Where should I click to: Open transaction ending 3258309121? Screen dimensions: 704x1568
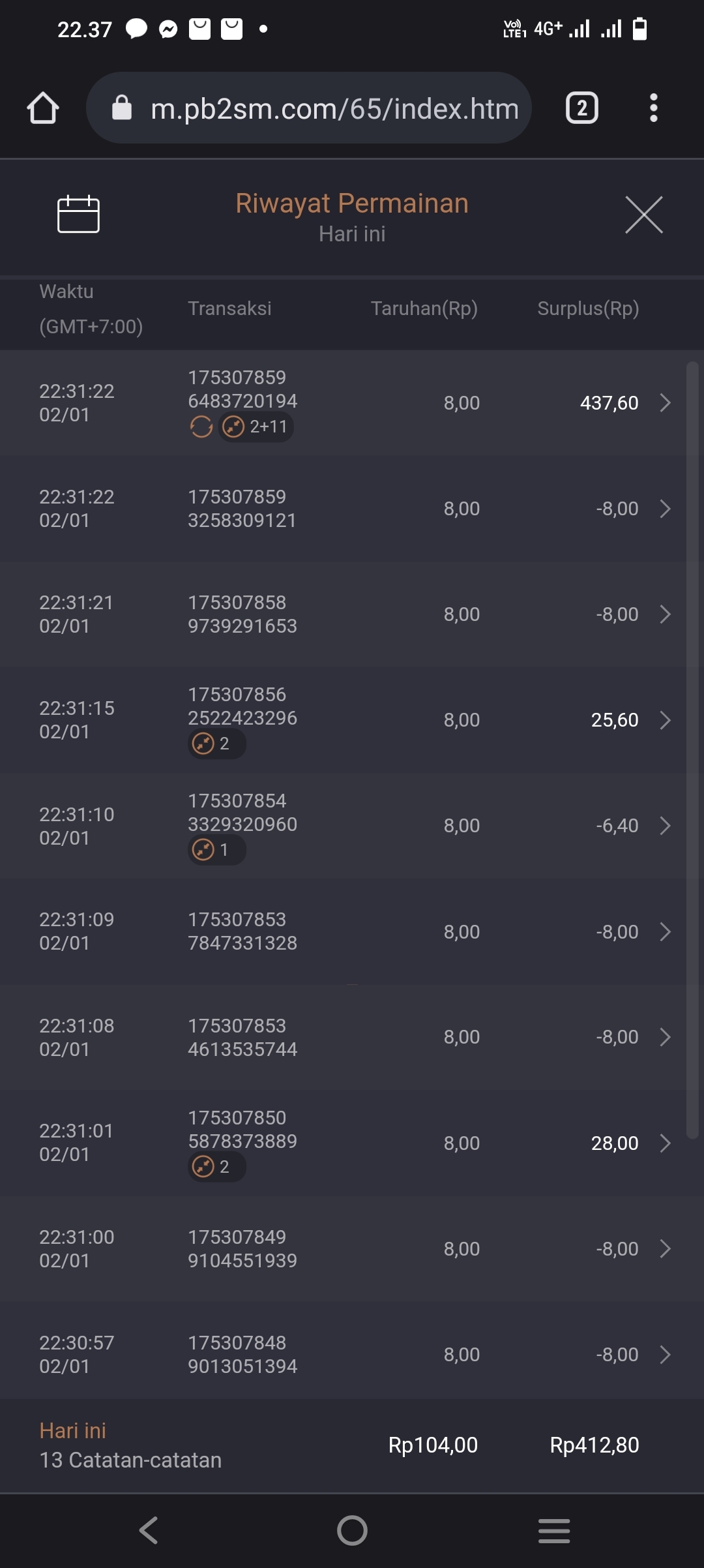tap(242, 509)
